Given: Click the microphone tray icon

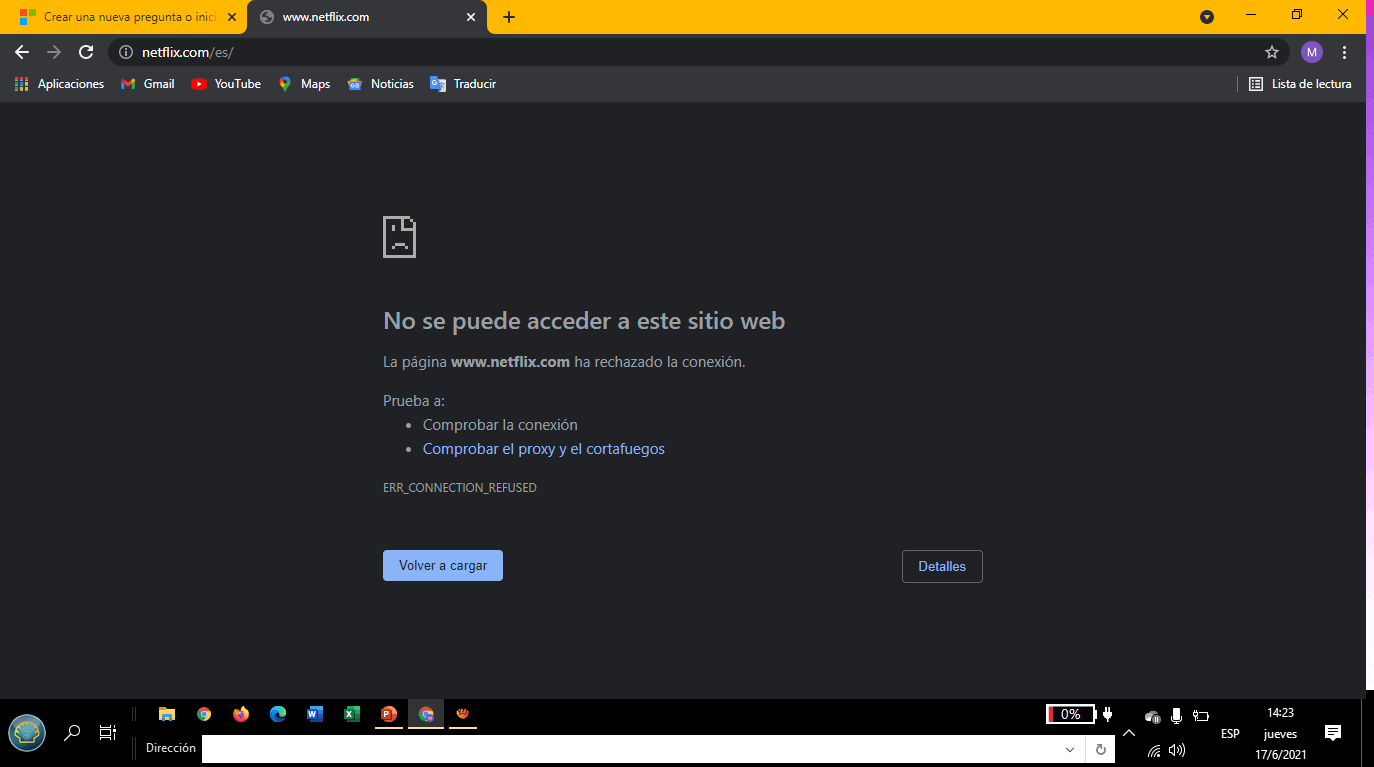Looking at the screenshot, I should [1177, 716].
